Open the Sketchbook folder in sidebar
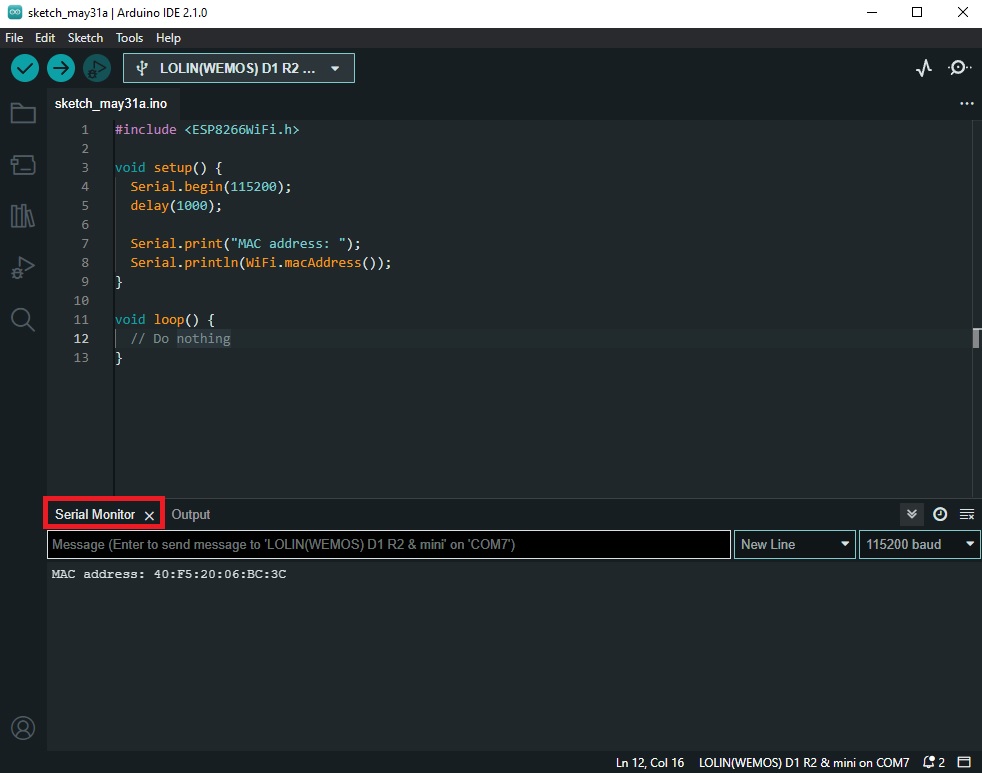Screen dimensions: 982x773 22,113
